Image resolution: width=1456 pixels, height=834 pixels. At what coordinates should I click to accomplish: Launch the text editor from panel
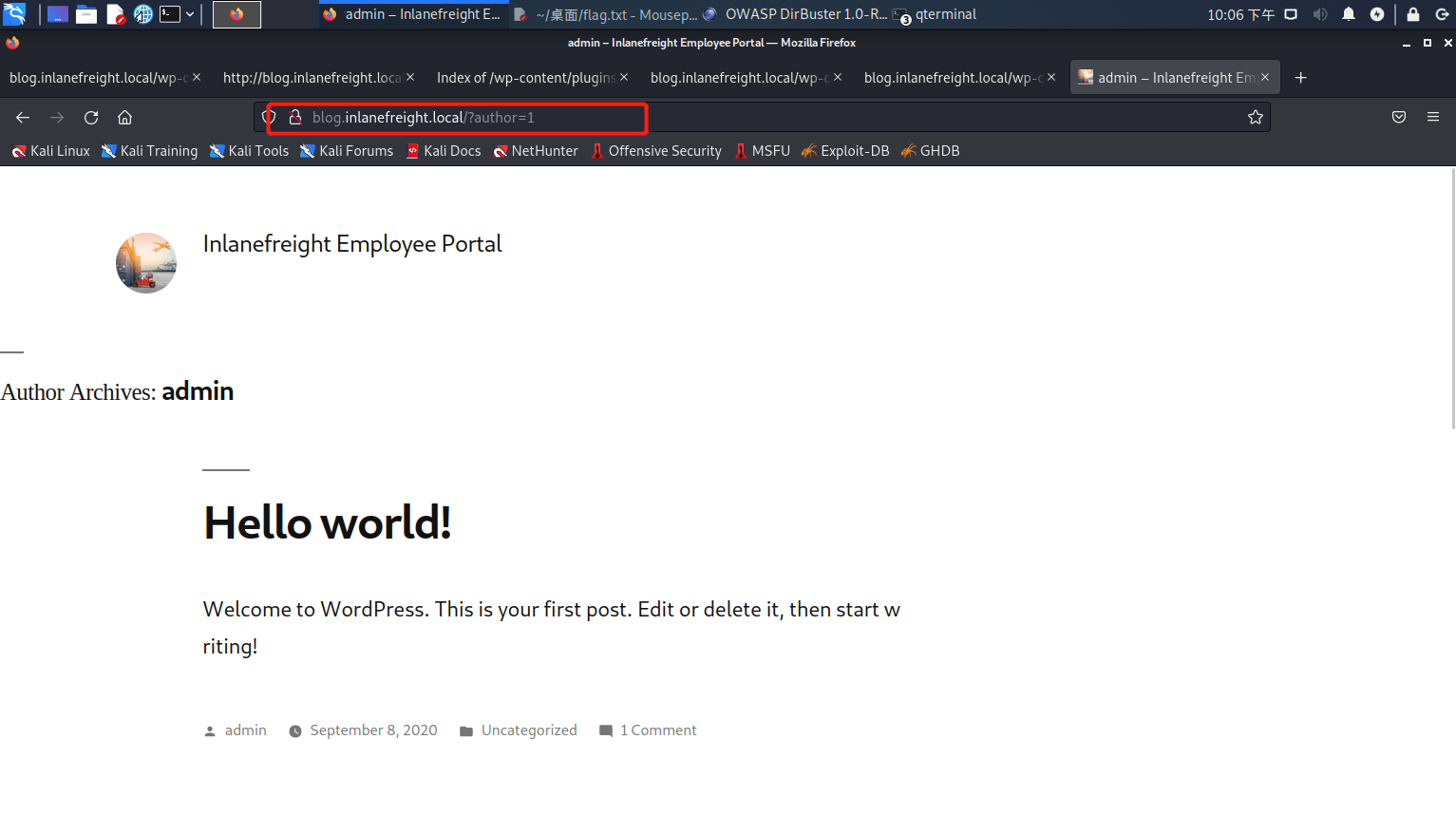click(116, 14)
